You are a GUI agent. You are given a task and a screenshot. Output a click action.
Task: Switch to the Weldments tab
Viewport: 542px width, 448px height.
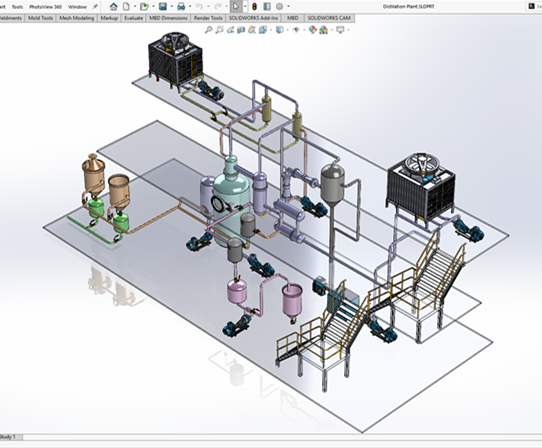click(x=11, y=18)
